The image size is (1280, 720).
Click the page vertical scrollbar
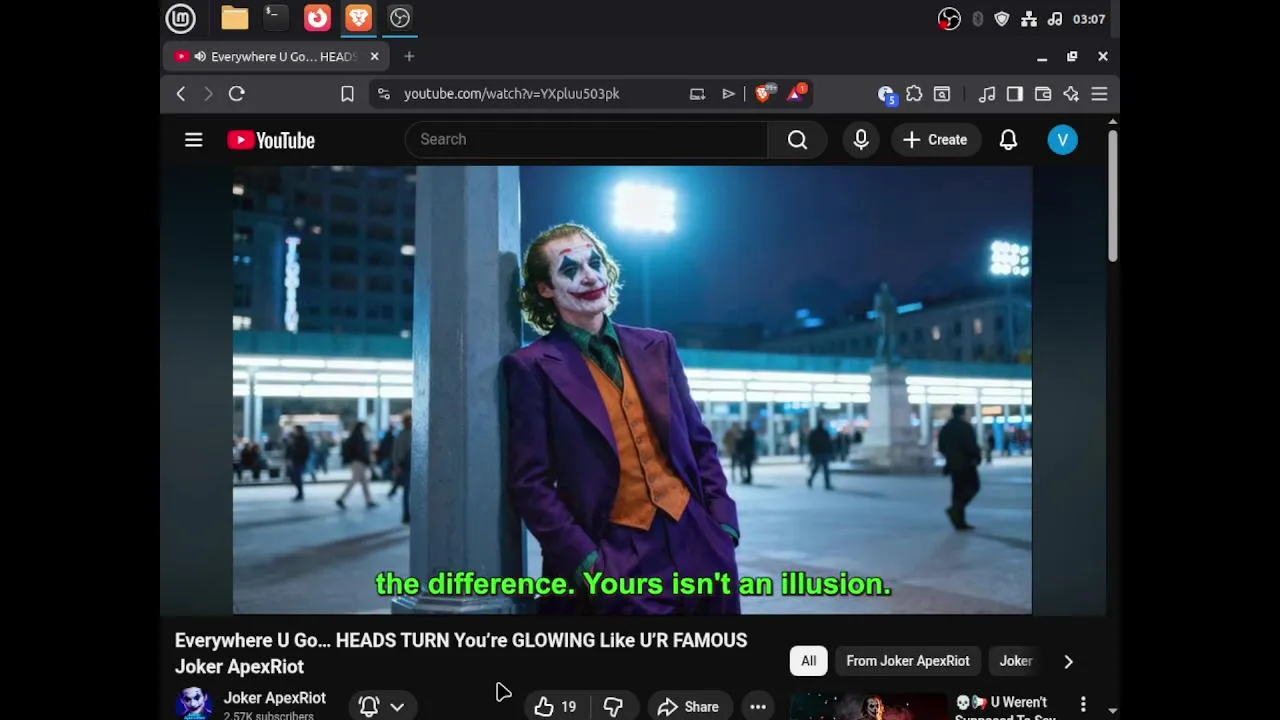[x=1112, y=196]
